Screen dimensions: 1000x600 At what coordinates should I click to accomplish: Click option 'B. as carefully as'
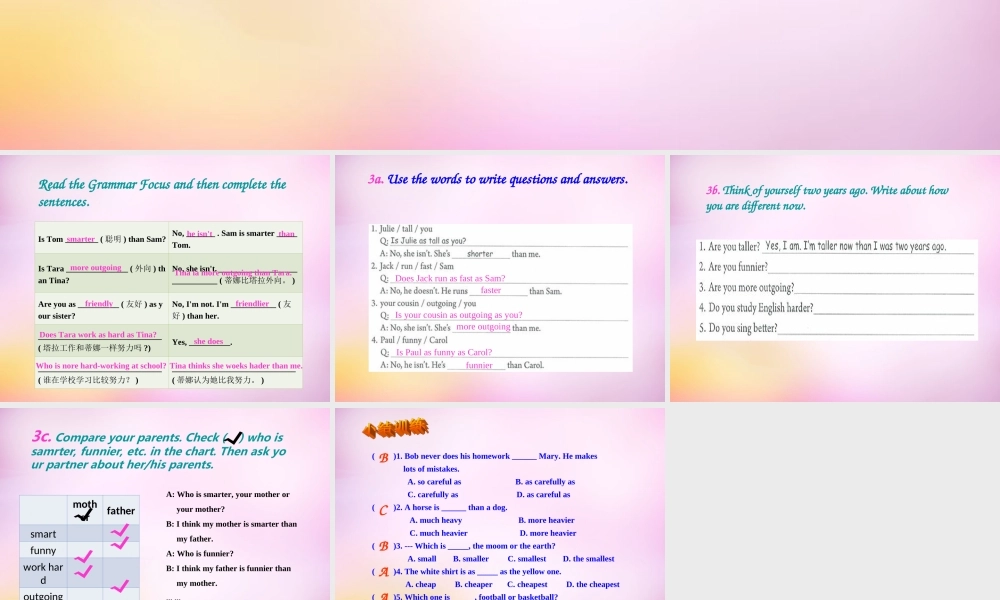pos(545,482)
